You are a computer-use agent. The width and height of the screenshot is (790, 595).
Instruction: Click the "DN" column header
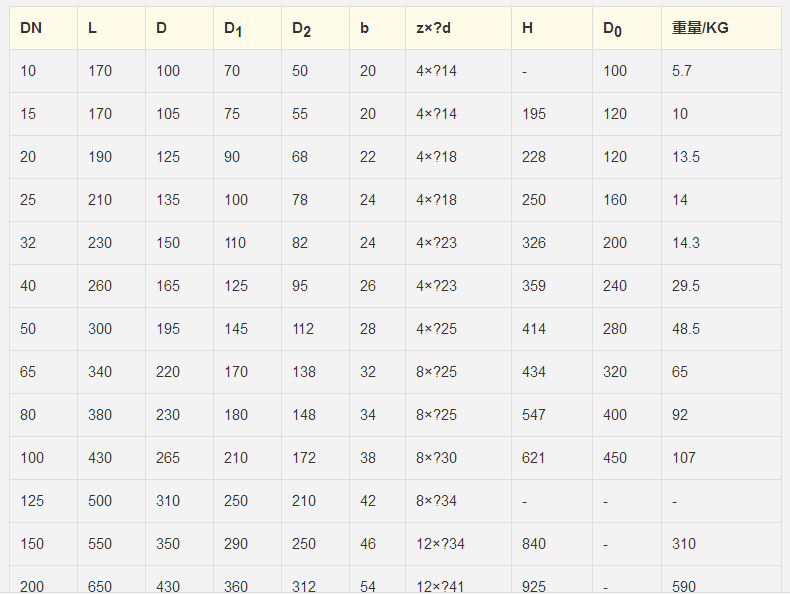click(31, 28)
